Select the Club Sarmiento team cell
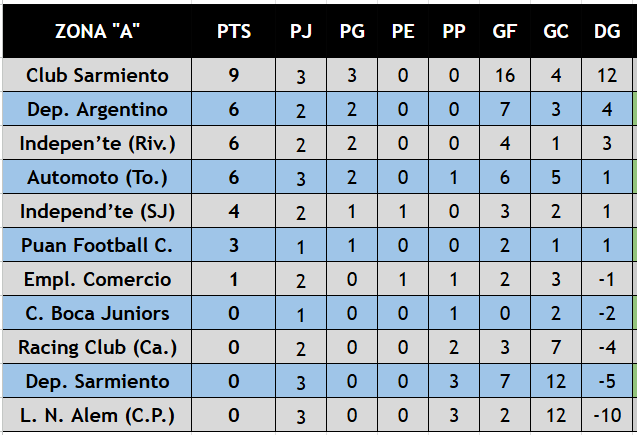637x435 pixels. pos(97,75)
